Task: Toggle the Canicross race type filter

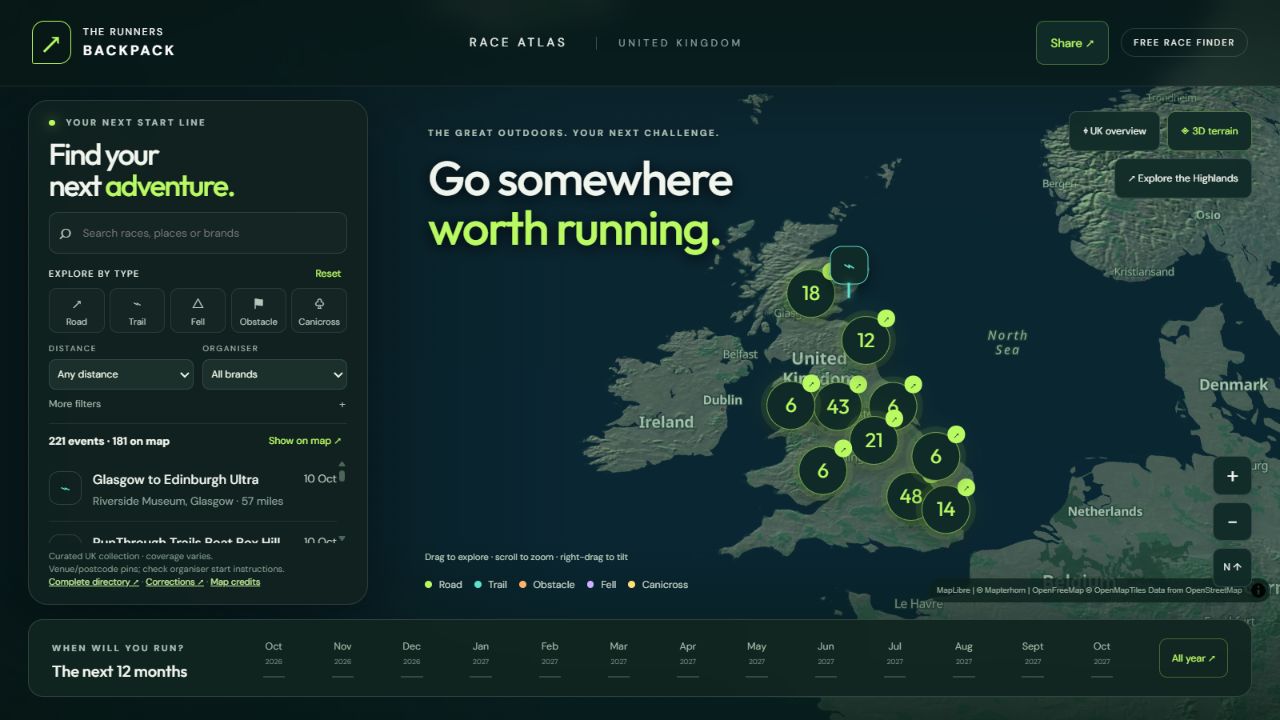Action: pyautogui.click(x=319, y=310)
